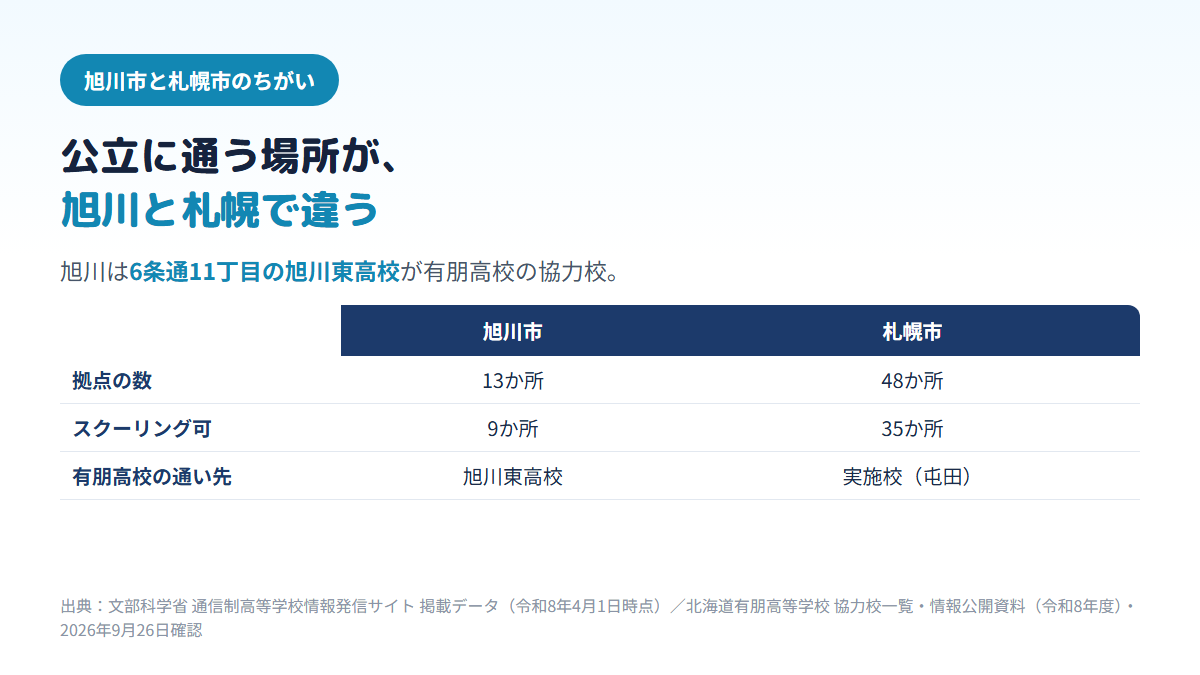
Task: Click the 2026年9月26日確認 date text
Action: tap(131, 630)
